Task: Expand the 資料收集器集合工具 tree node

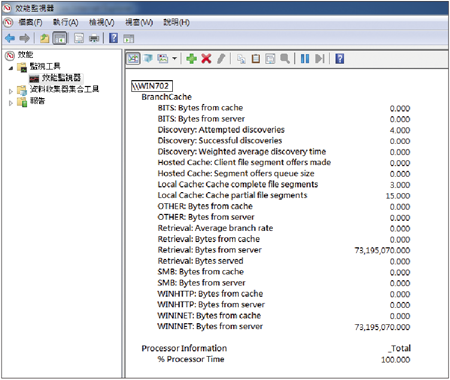Action: [11, 91]
